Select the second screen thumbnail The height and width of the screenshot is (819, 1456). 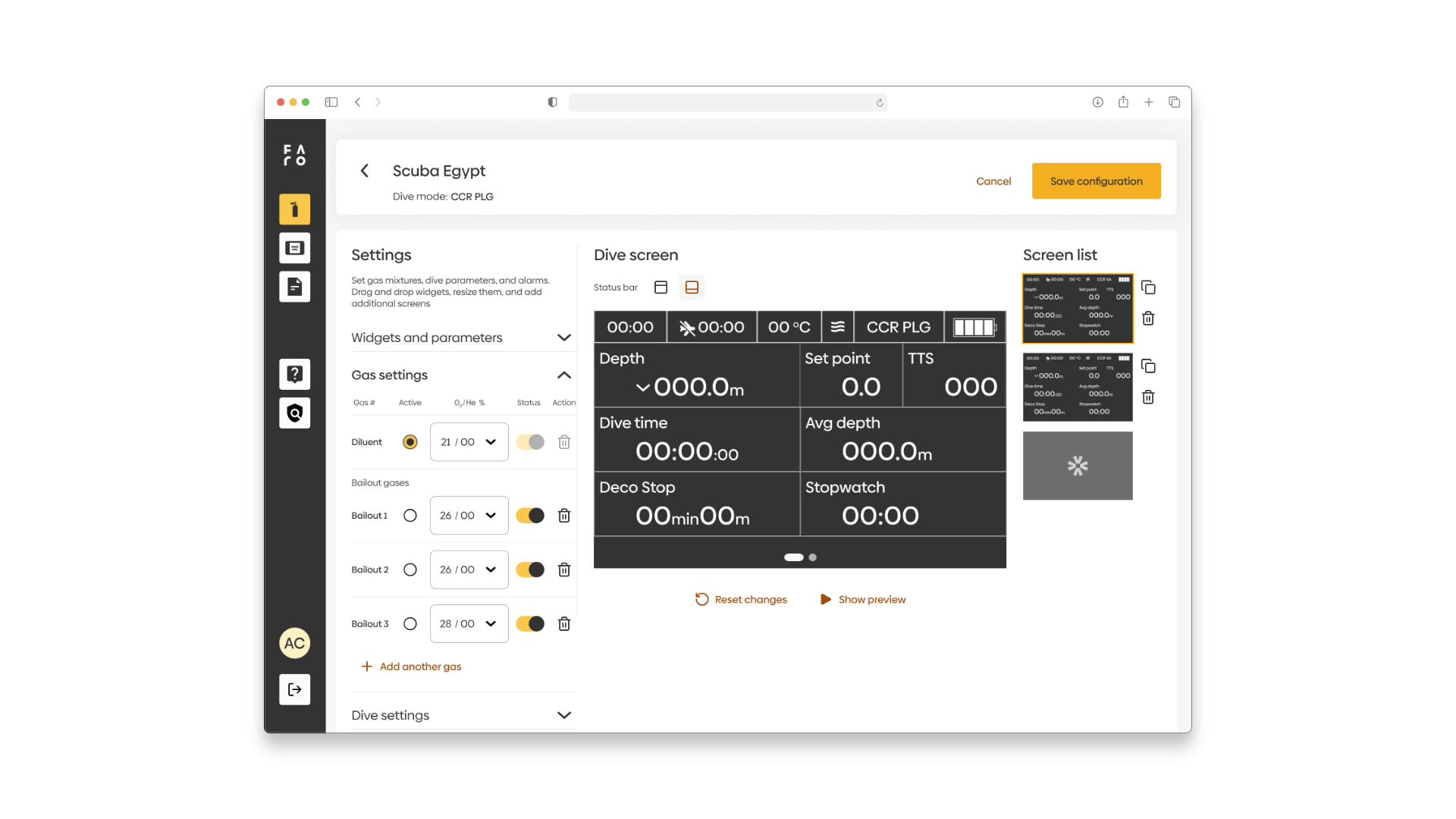point(1077,387)
